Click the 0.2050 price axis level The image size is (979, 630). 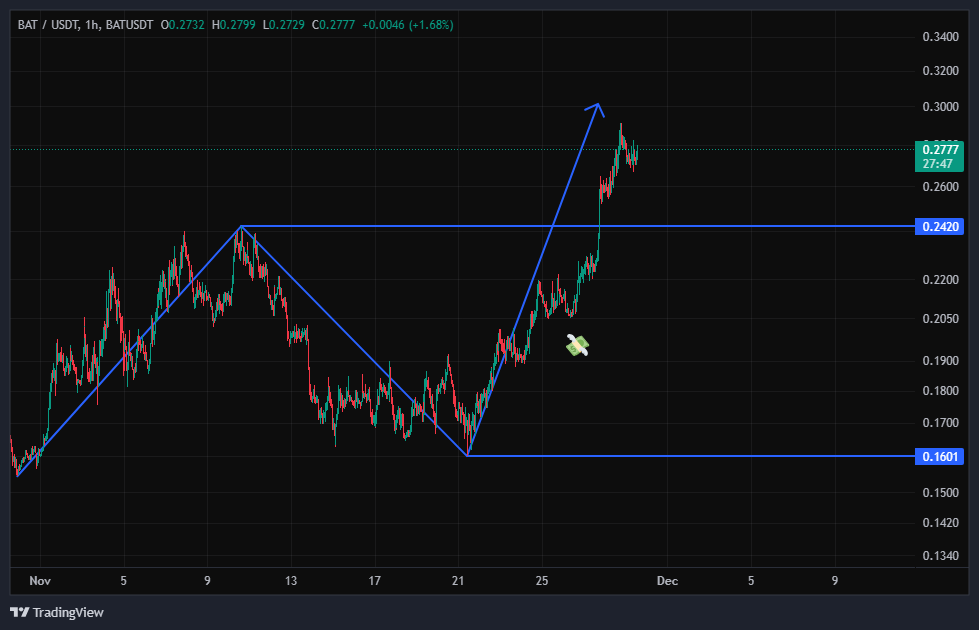(940, 319)
